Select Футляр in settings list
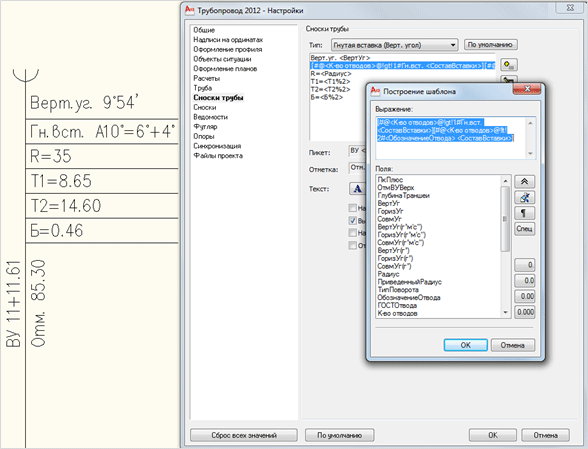This screenshot has width=588, height=449. click(205, 126)
